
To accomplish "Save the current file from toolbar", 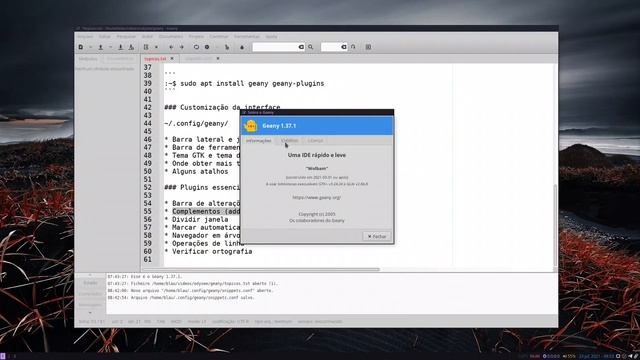I will click(x=120, y=47).
